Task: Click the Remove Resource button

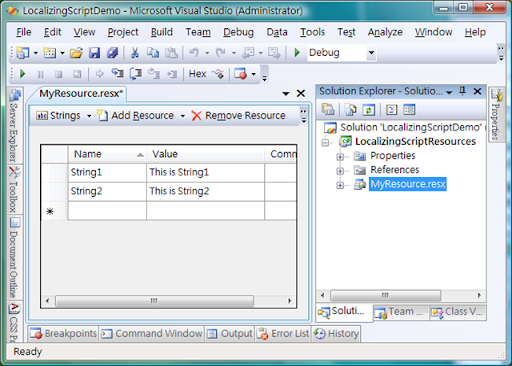Action: tap(239, 116)
